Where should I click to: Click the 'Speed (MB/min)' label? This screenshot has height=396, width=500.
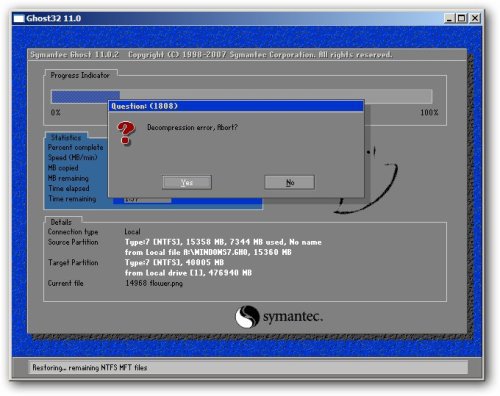tap(73, 157)
